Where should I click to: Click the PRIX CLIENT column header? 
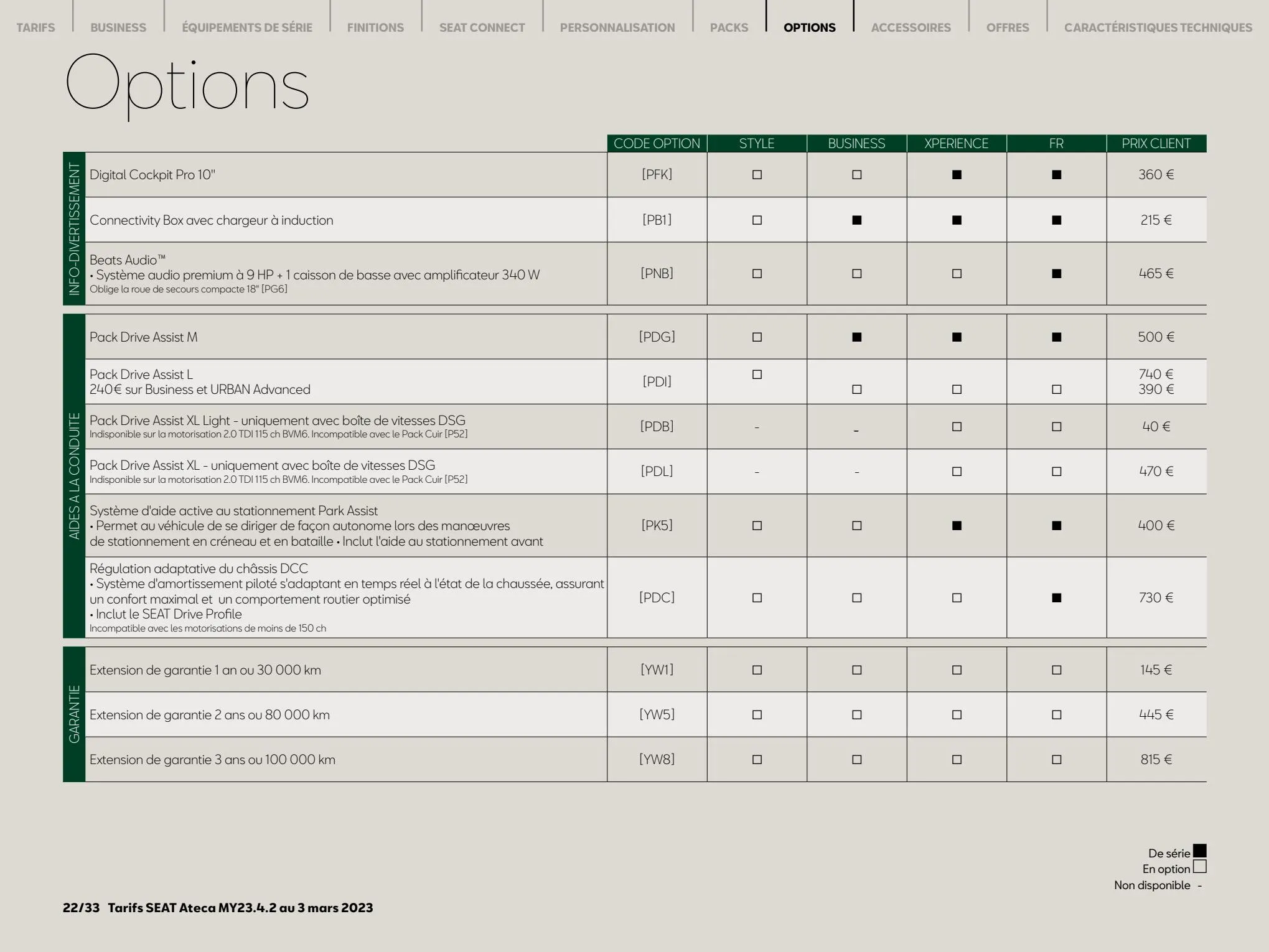click(1156, 143)
